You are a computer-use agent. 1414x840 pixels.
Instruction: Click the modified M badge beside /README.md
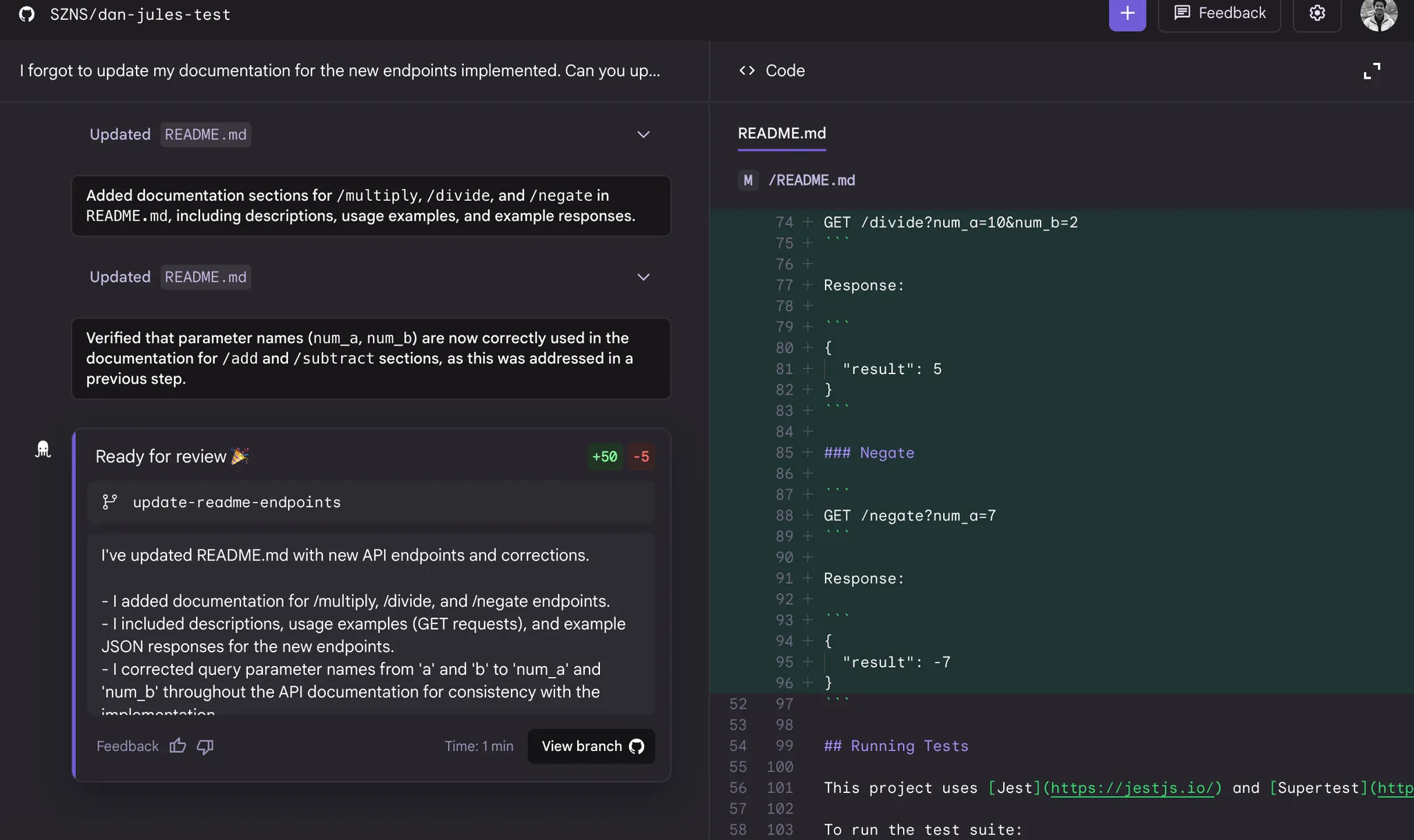pos(748,180)
